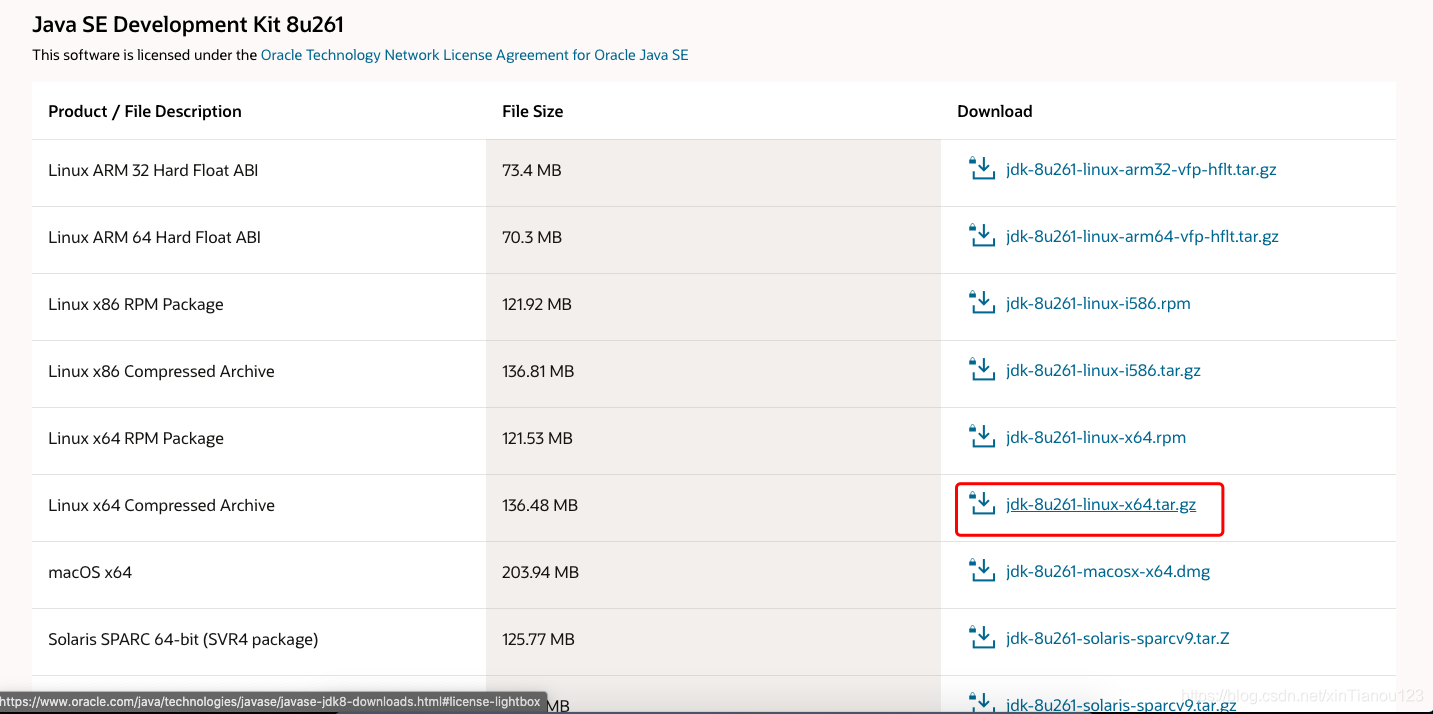Download jdk-8u261-linux-x64.tar.gz
This screenshot has width=1433, height=714.
tap(1101, 505)
